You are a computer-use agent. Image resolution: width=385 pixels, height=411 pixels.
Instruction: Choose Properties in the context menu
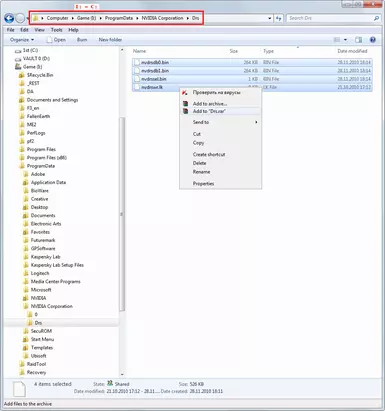coord(221,183)
